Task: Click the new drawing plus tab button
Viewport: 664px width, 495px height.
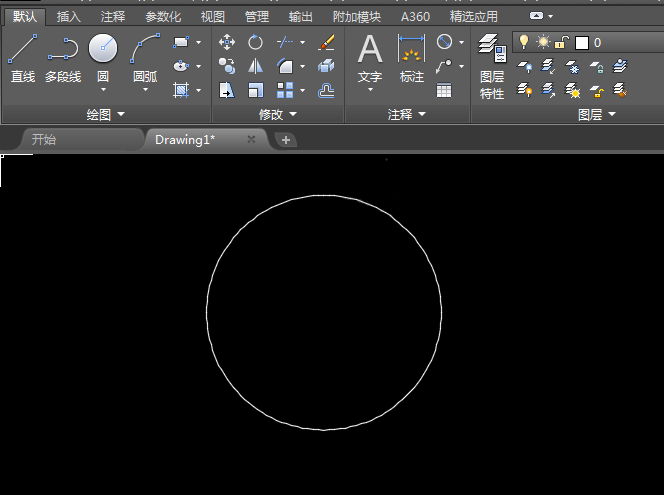Action: (286, 140)
